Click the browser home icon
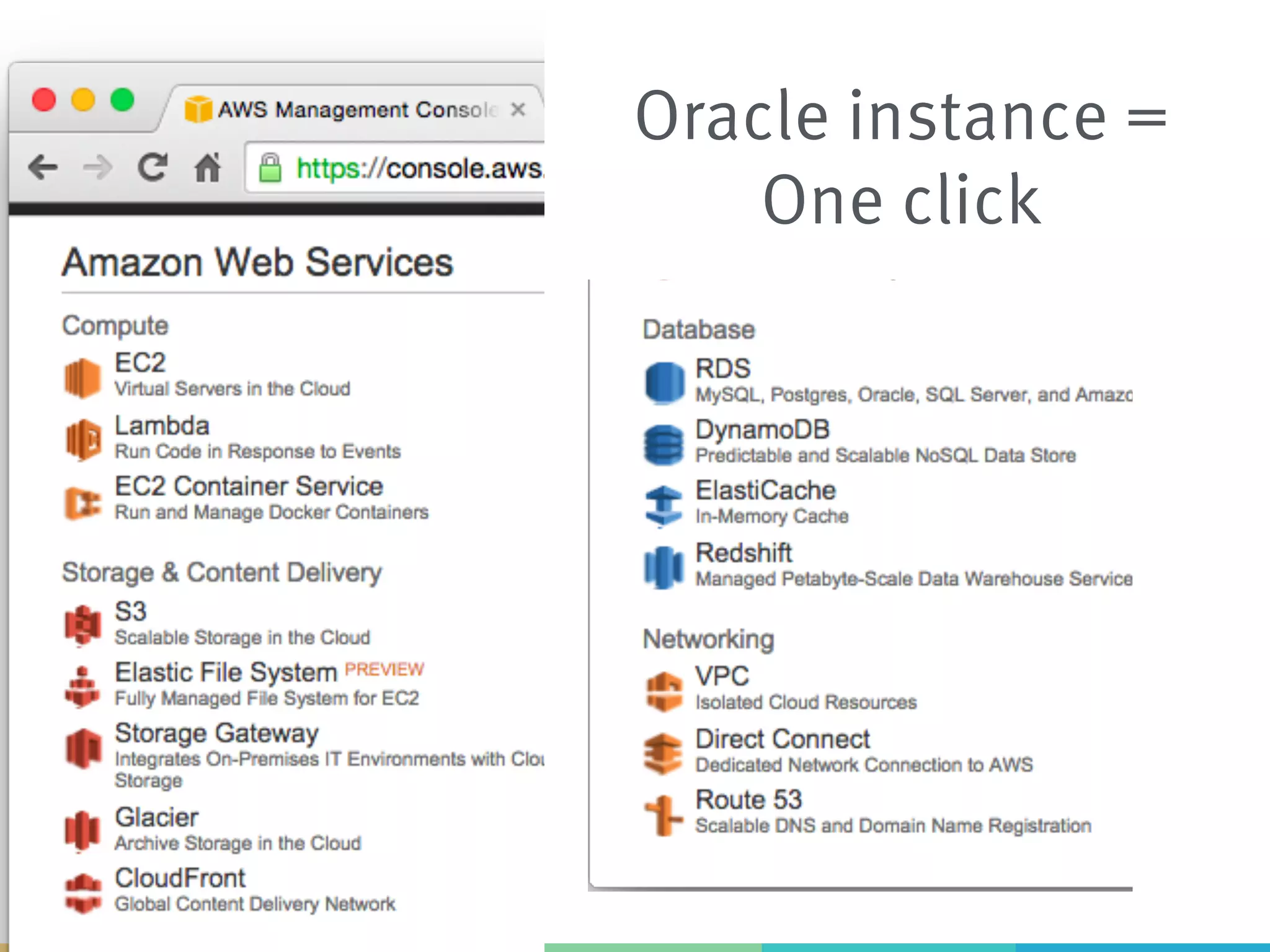The height and width of the screenshot is (952, 1270). click(208, 167)
